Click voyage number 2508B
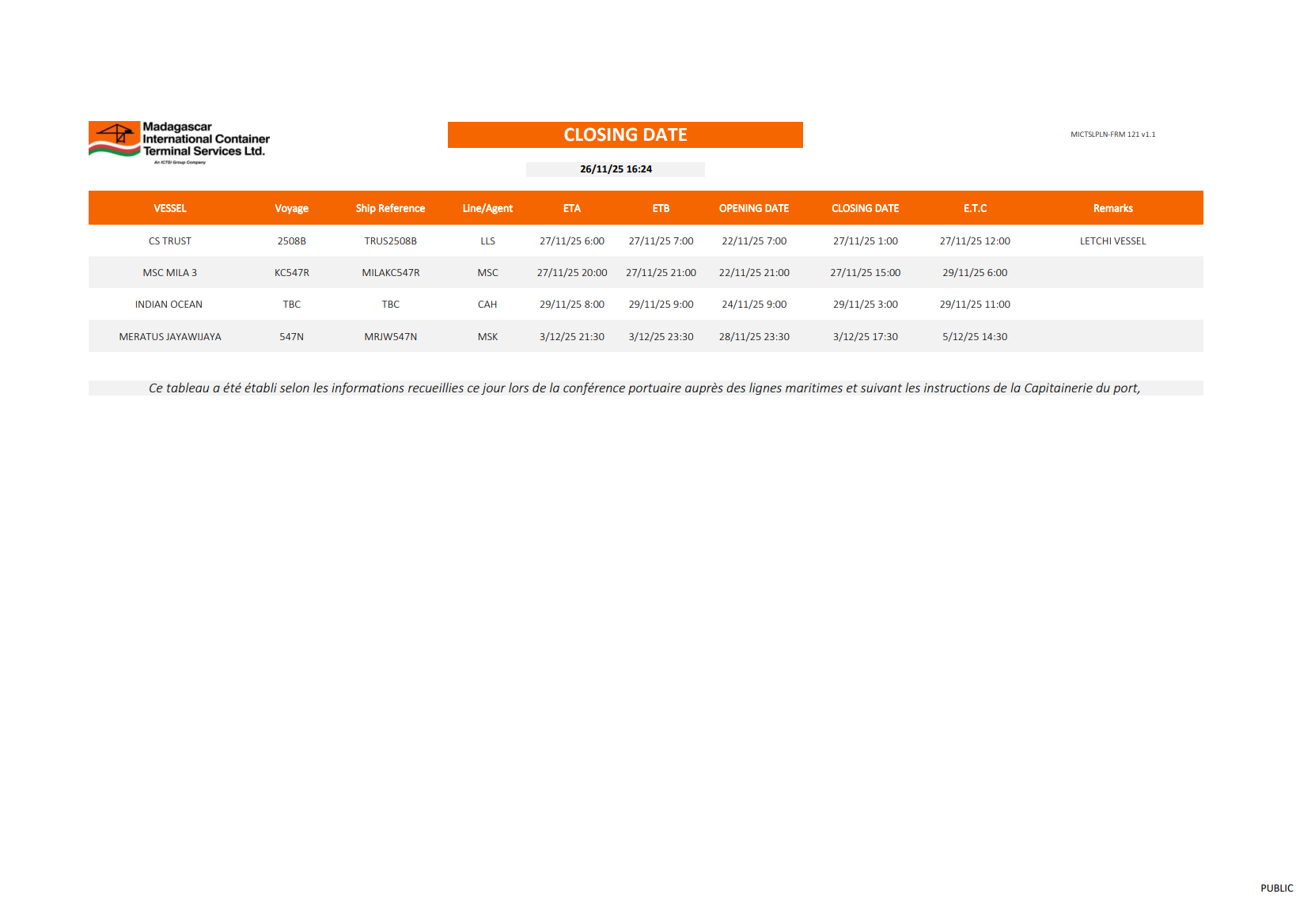1315x924 pixels. point(291,241)
